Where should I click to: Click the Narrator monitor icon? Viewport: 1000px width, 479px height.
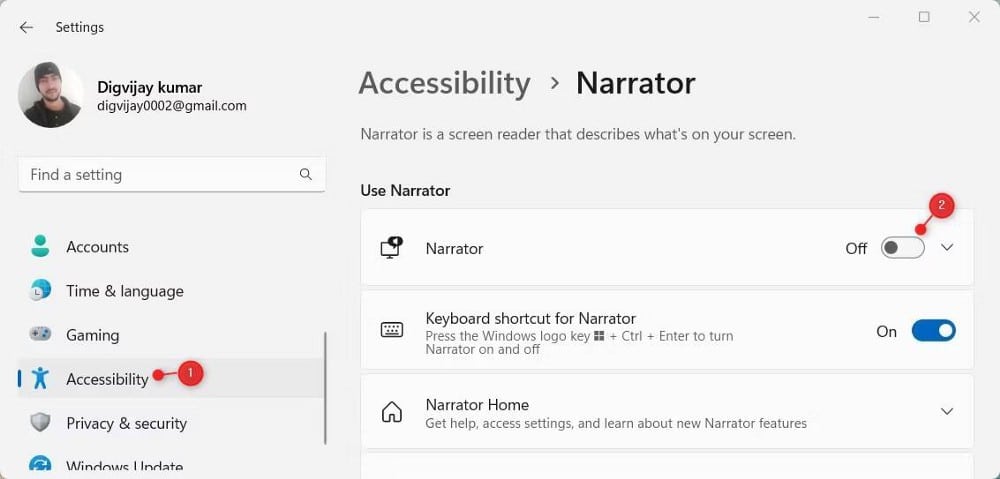point(392,248)
